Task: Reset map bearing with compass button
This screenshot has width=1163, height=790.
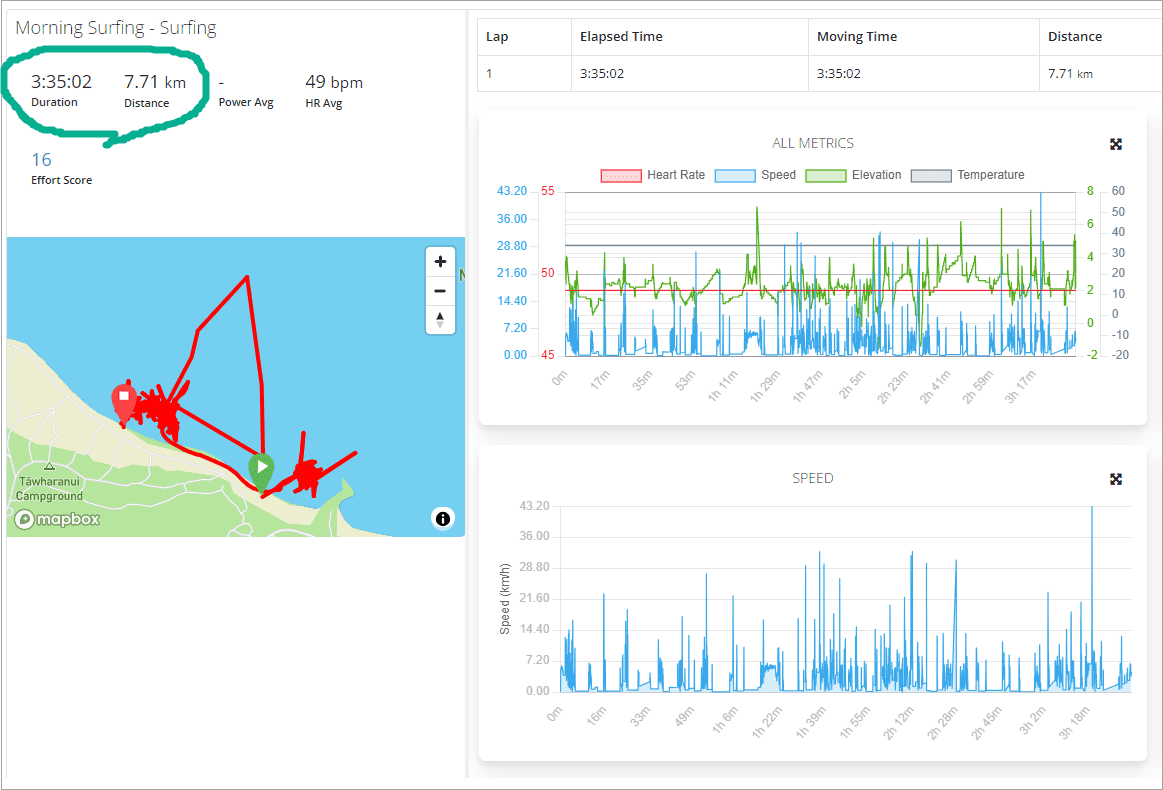Action: [440, 320]
